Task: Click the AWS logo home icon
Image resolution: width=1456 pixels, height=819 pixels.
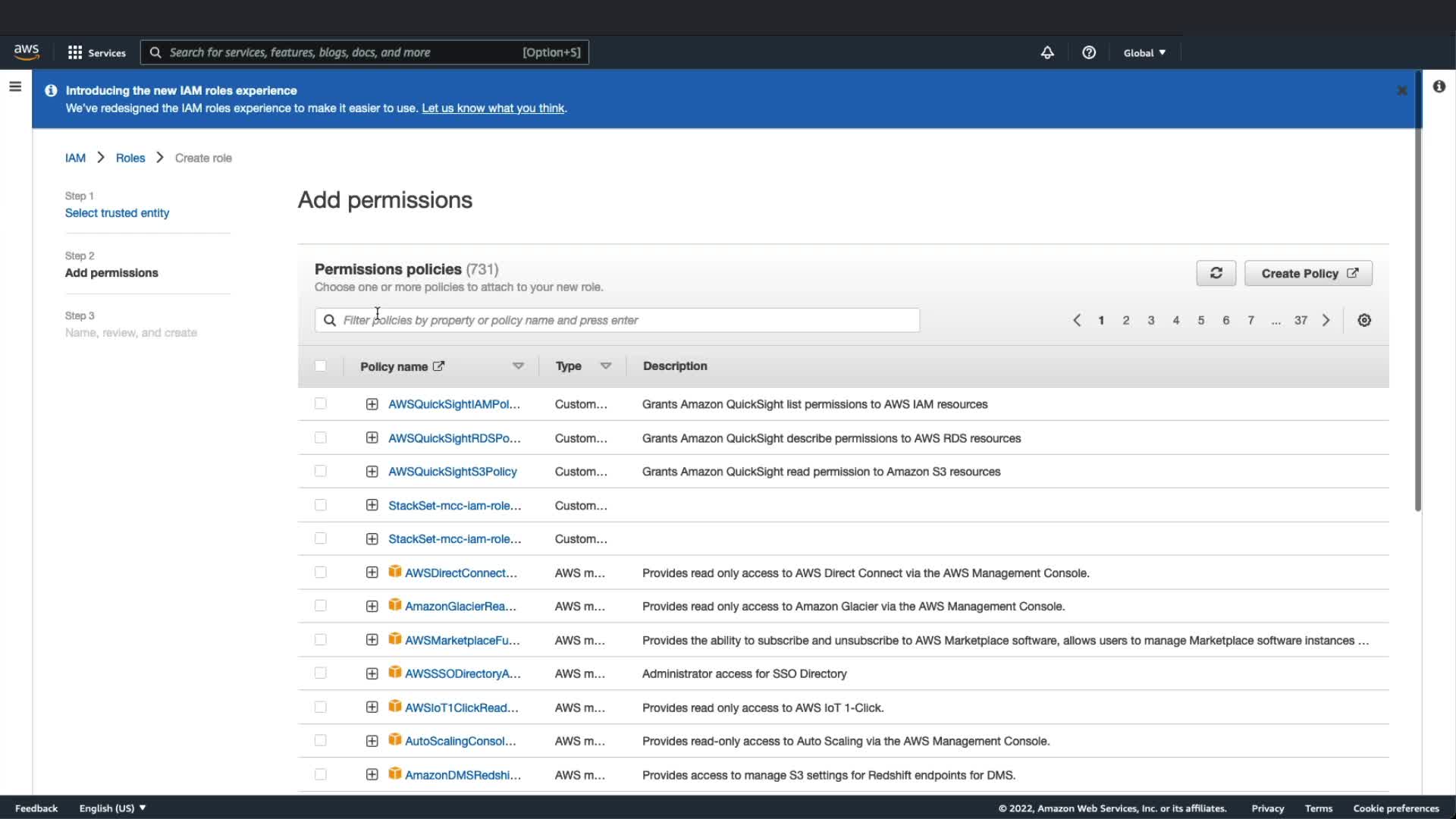Action: 27,52
